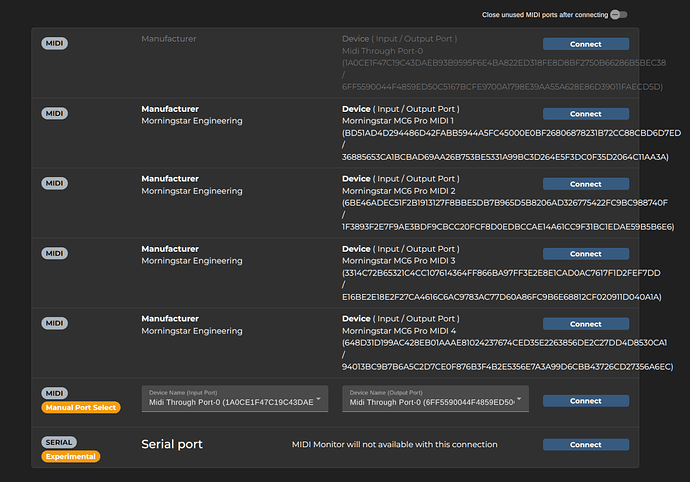Screen dimensions: 690x482
Task: Connect to Morningstar MC6 Pro MIDI 2
Action: click(x=585, y=184)
